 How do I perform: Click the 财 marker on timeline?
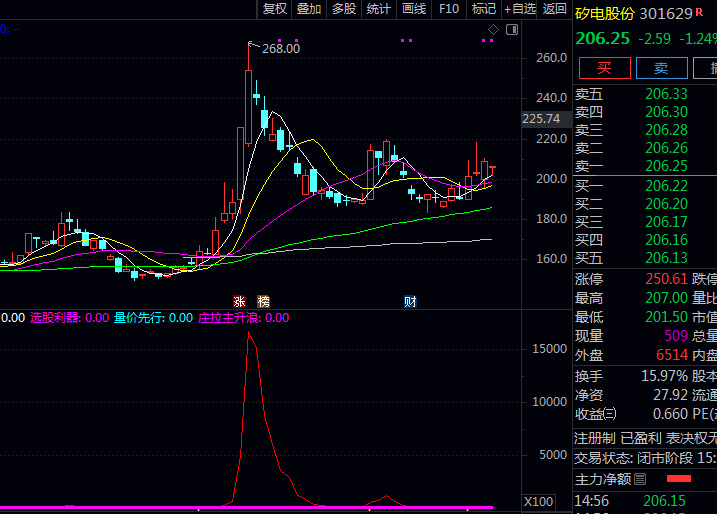click(x=410, y=301)
